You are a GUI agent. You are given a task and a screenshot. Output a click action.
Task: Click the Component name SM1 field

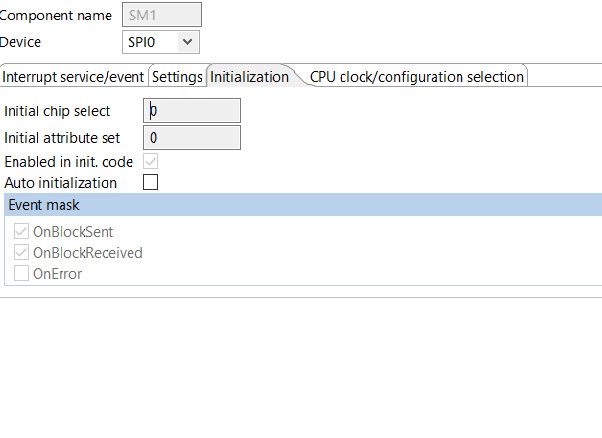click(161, 14)
